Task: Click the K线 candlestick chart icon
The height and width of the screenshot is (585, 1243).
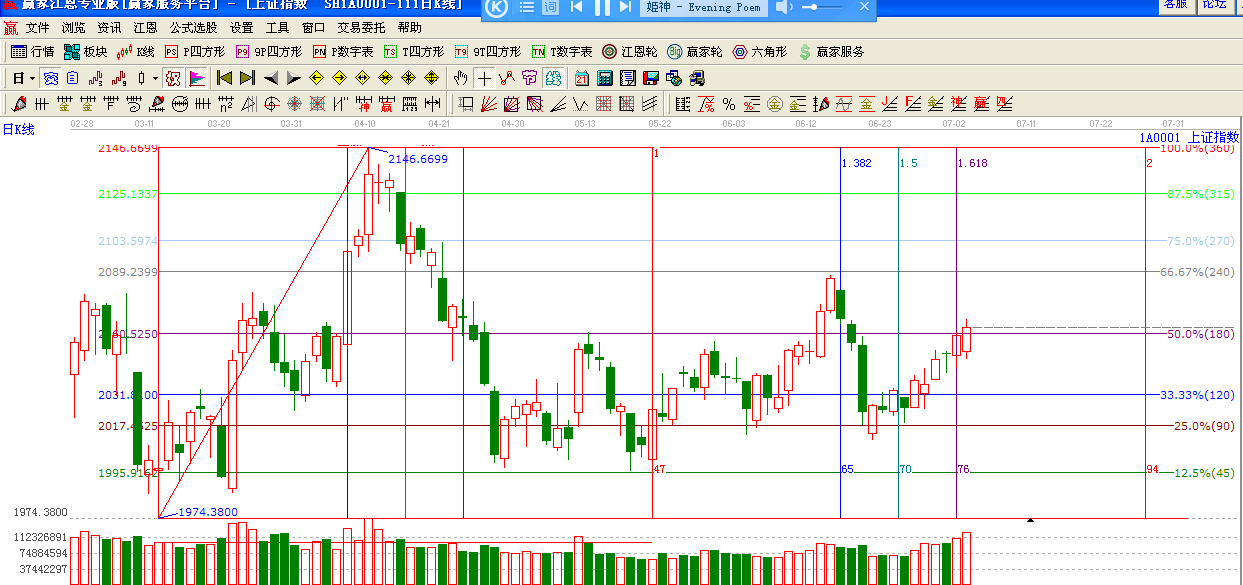Action: click(x=135, y=52)
